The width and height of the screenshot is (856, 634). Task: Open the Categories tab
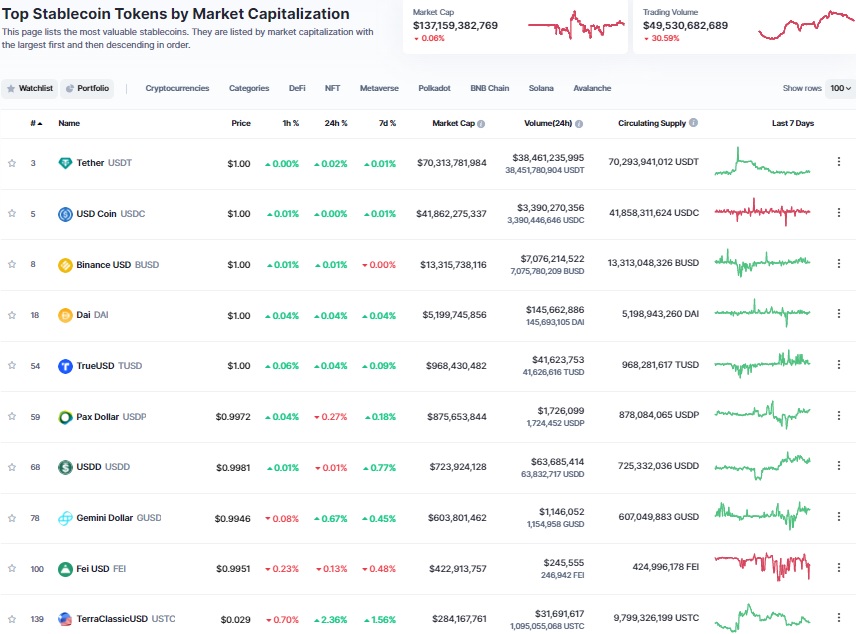(249, 88)
